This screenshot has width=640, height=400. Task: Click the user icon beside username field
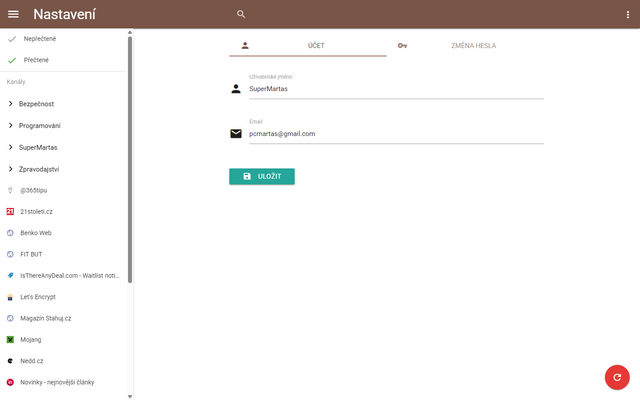(x=236, y=89)
